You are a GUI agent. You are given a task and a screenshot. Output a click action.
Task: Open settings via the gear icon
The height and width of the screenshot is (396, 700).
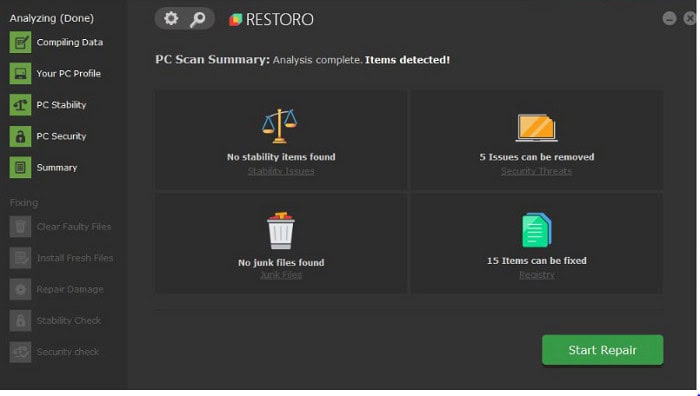pos(171,19)
